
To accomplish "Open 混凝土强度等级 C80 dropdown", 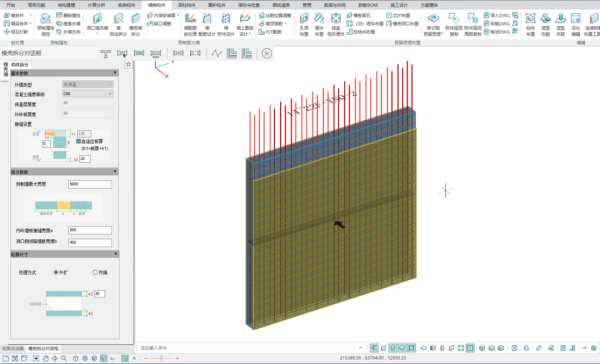I will [x=88, y=93].
